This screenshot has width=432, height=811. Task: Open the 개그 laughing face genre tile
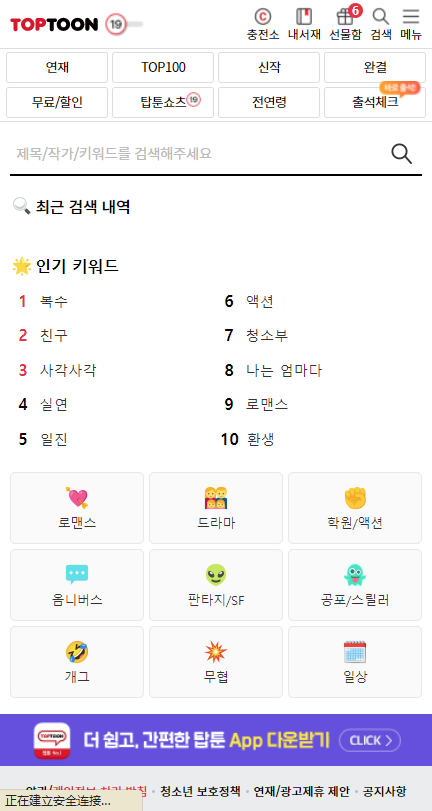pyautogui.click(x=77, y=662)
